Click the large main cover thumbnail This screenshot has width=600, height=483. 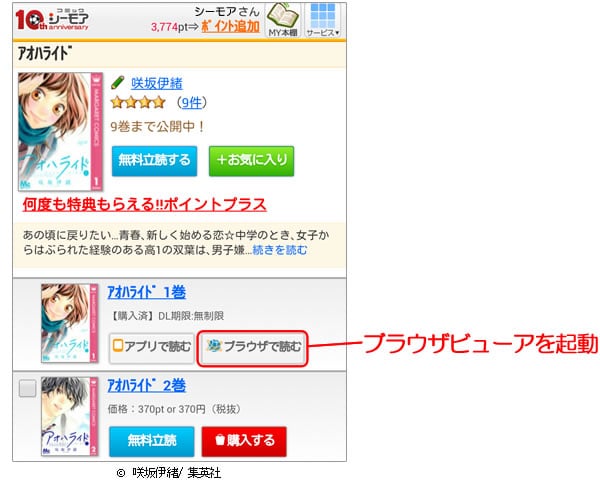coord(60,132)
